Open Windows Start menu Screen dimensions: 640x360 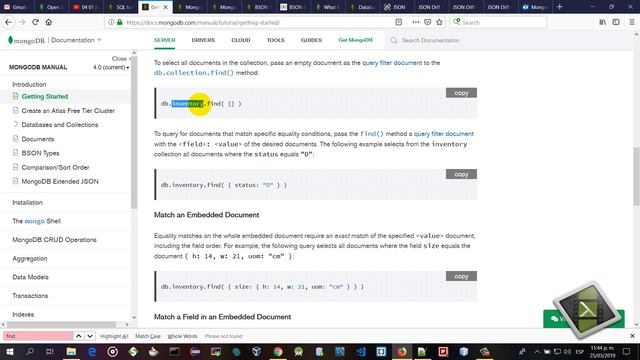pos(9,352)
